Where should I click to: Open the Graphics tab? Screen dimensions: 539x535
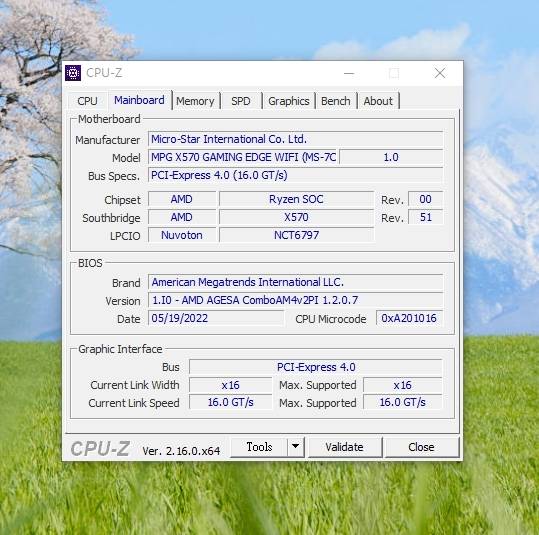pos(289,101)
